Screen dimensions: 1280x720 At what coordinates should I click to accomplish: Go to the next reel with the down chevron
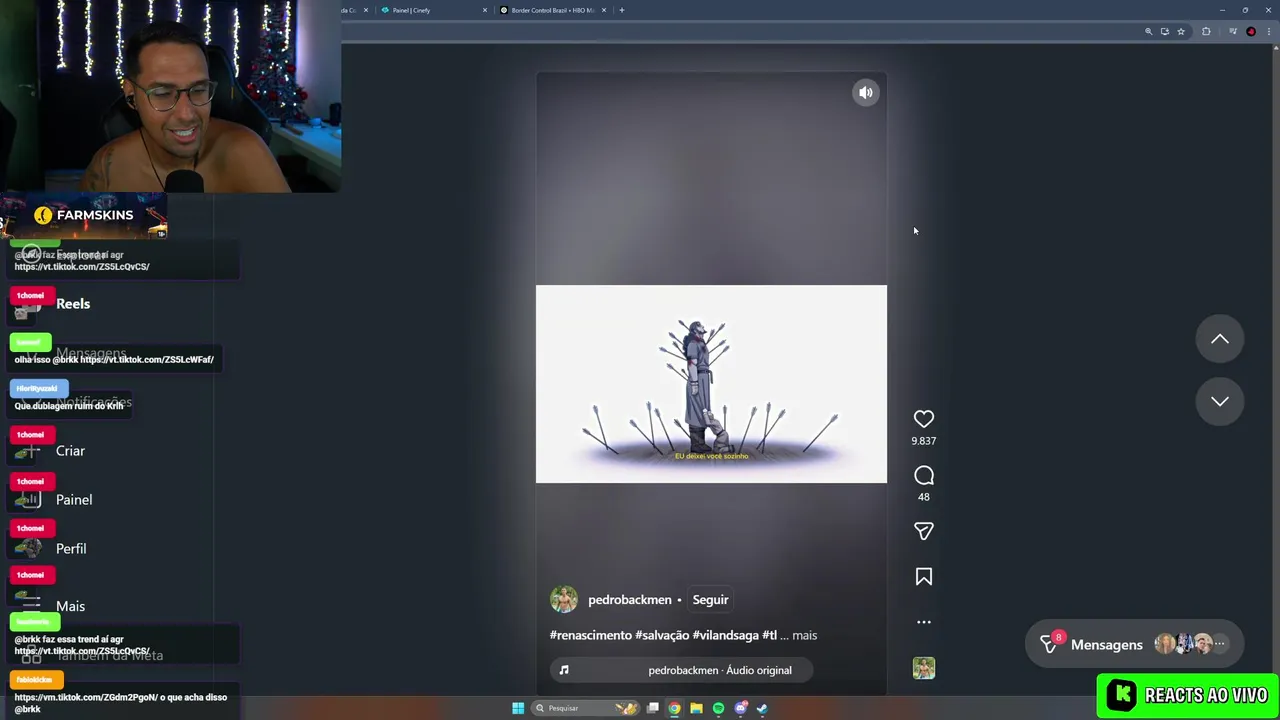pos(1220,401)
